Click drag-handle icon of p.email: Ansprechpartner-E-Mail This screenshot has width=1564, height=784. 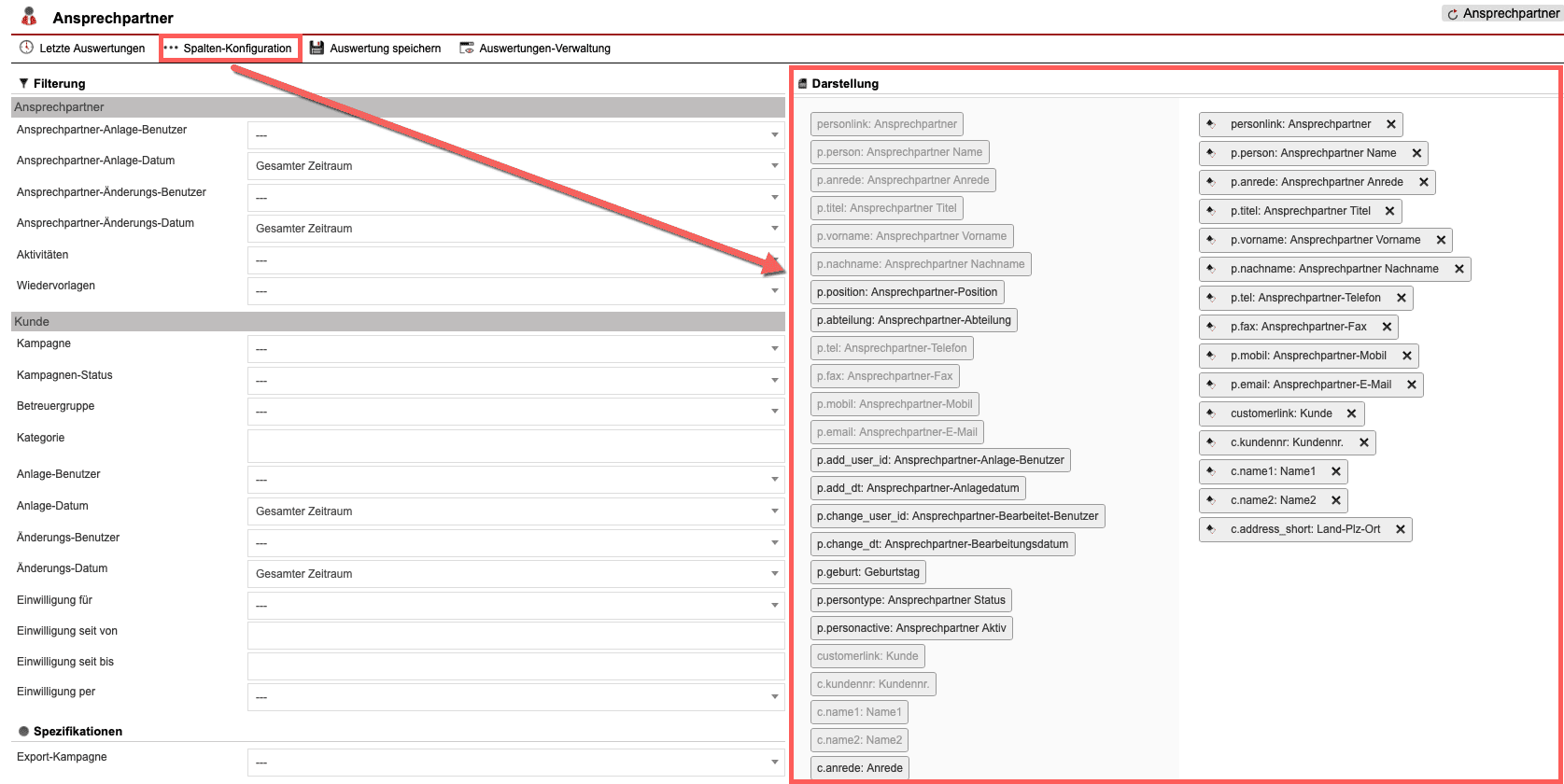1211,385
